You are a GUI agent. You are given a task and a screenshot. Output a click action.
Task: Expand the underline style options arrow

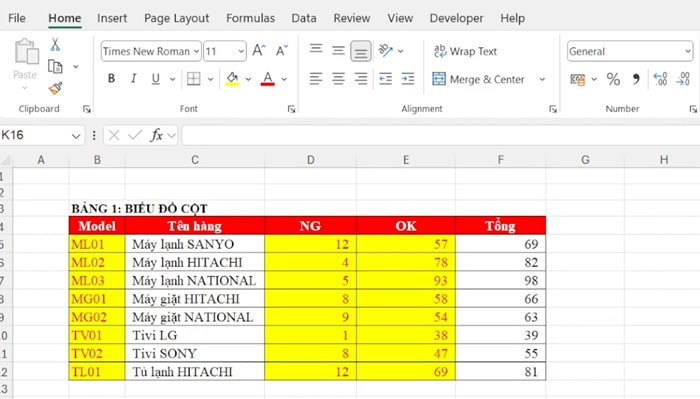click(x=172, y=79)
